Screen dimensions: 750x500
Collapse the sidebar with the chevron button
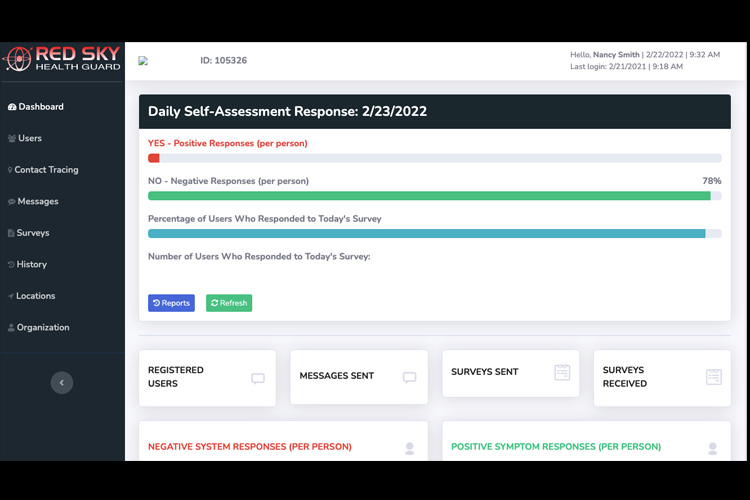[62, 382]
